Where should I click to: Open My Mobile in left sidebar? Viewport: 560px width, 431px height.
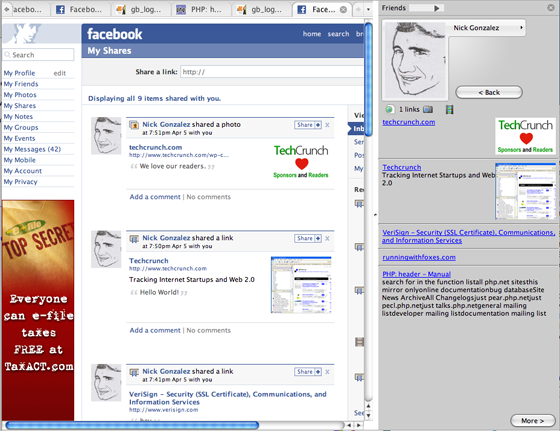click(x=20, y=160)
